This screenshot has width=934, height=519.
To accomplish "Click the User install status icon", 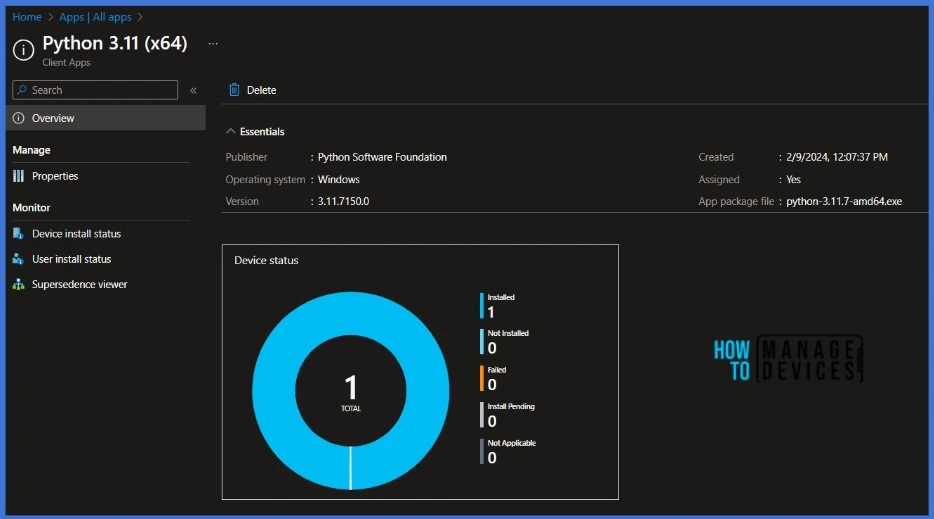I will [x=18, y=259].
